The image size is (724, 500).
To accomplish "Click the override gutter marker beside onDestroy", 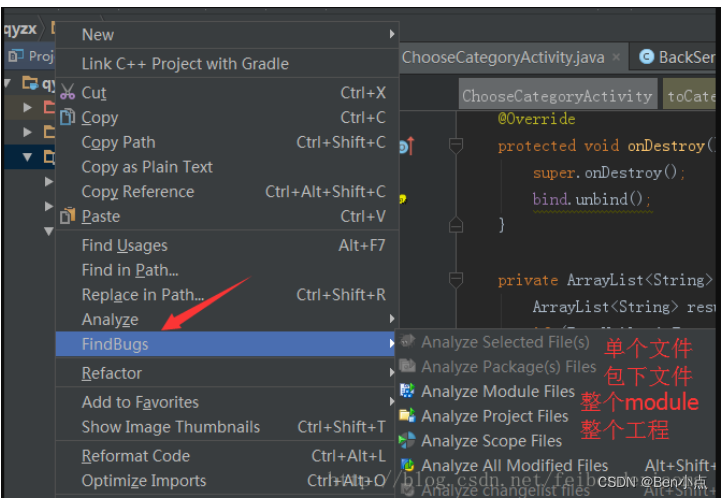I will pyautogui.click(x=406, y=146).
